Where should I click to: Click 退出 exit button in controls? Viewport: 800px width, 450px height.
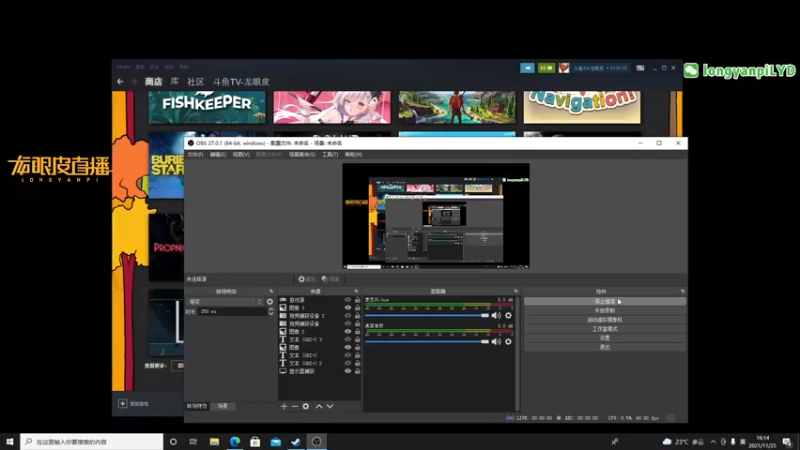tap(605, 347)
